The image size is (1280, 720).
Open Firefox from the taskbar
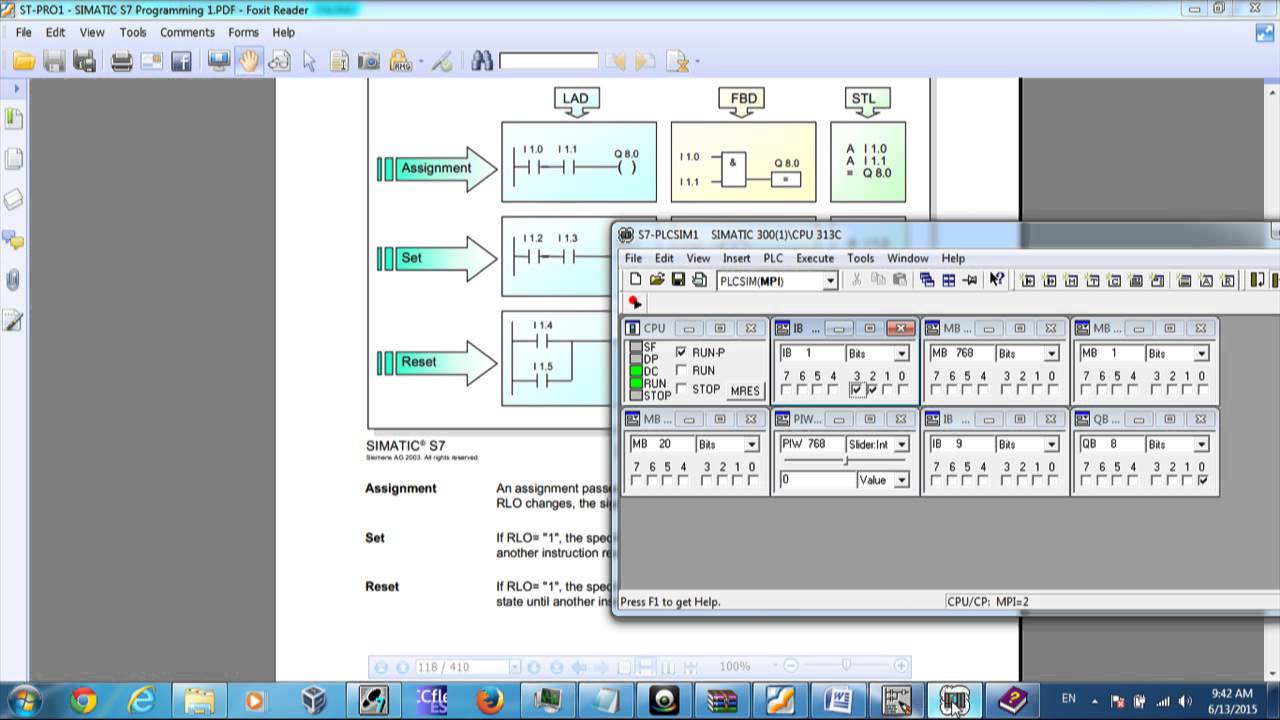tap(489, 700)
